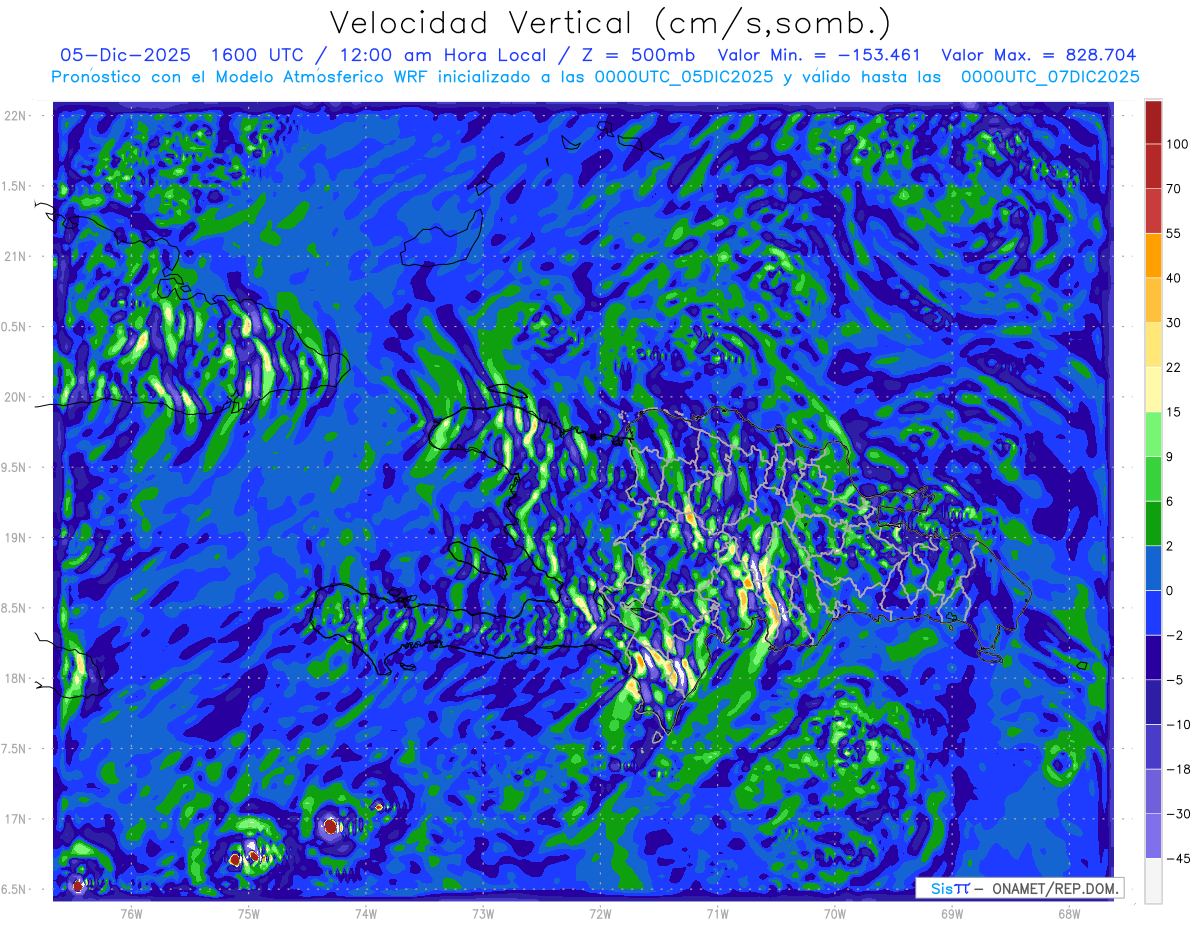Click the "69W" longitude label

(x=952, y=913)
